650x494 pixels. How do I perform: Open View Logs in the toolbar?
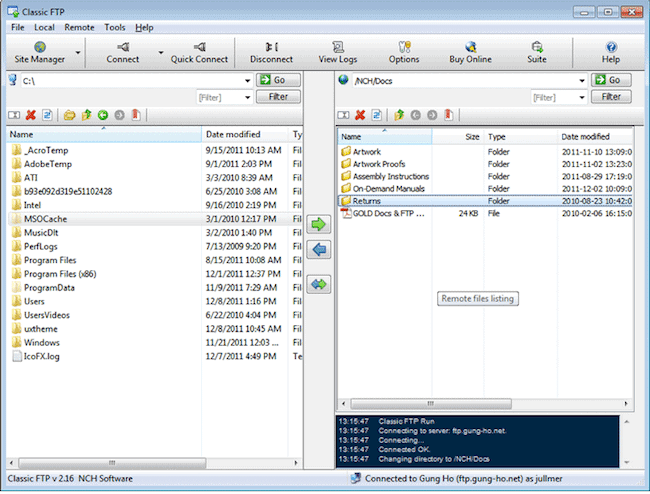pos(338,53)
